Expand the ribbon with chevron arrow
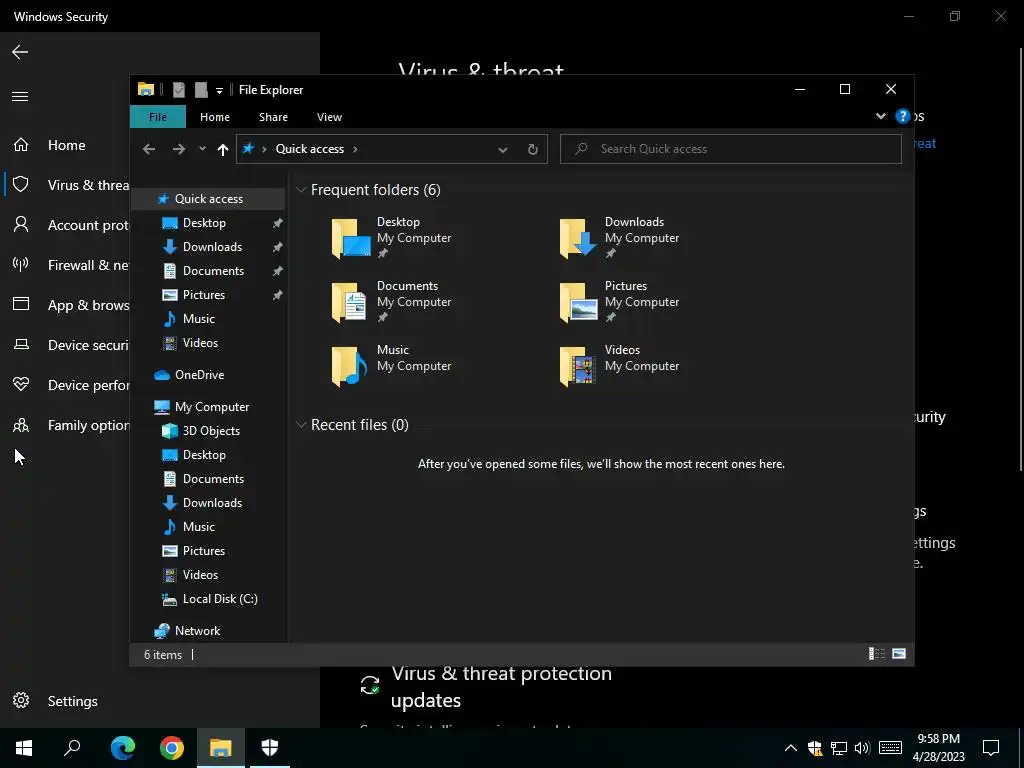Viewport: 1024px width, 768px height. pos(880,116)
